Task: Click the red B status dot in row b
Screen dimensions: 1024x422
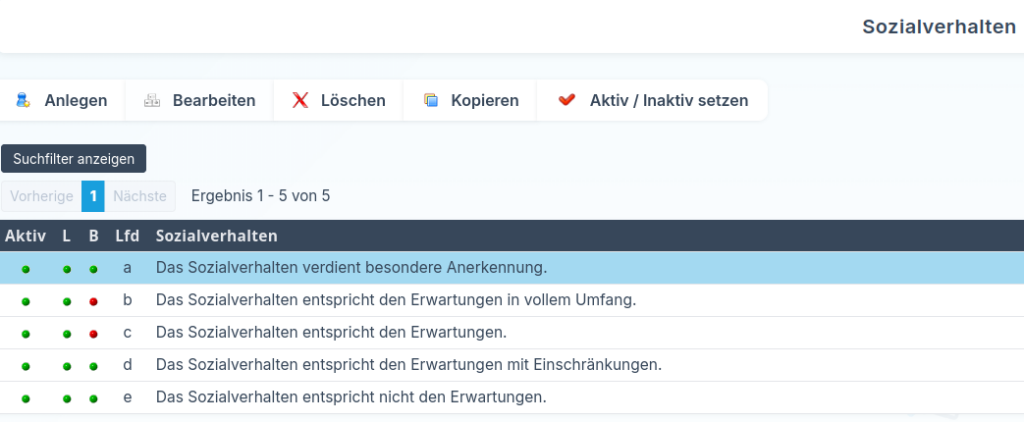Action: click(x=93, y=301)
